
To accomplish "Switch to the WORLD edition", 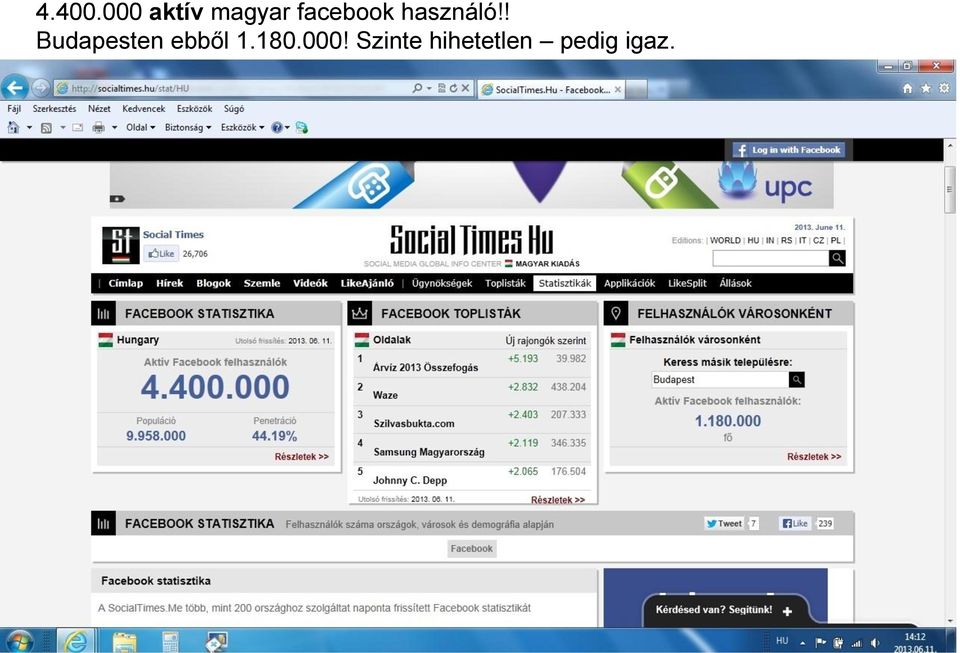I will [x=725, y=241].
